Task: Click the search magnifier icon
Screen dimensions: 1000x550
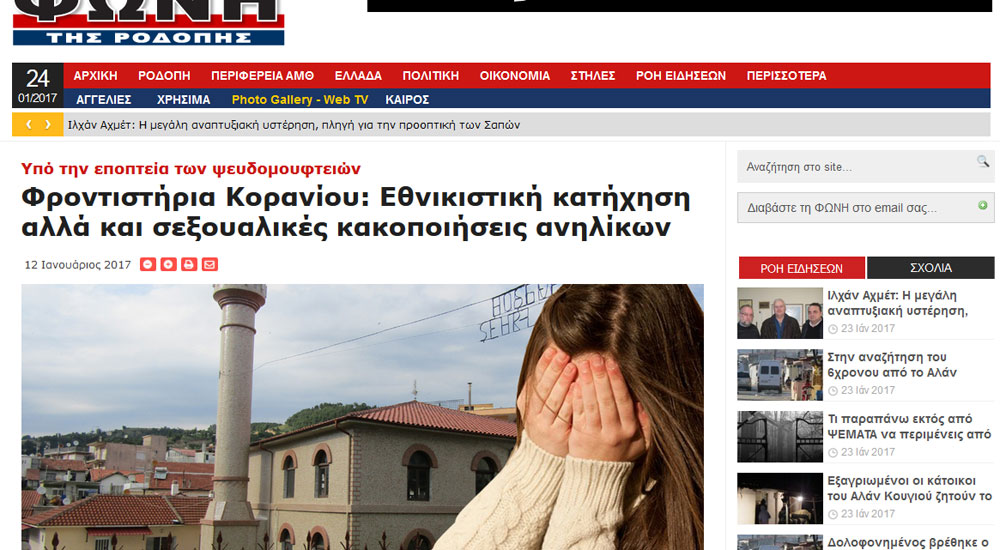Action: pyautogui.click(x=983, y=161)
